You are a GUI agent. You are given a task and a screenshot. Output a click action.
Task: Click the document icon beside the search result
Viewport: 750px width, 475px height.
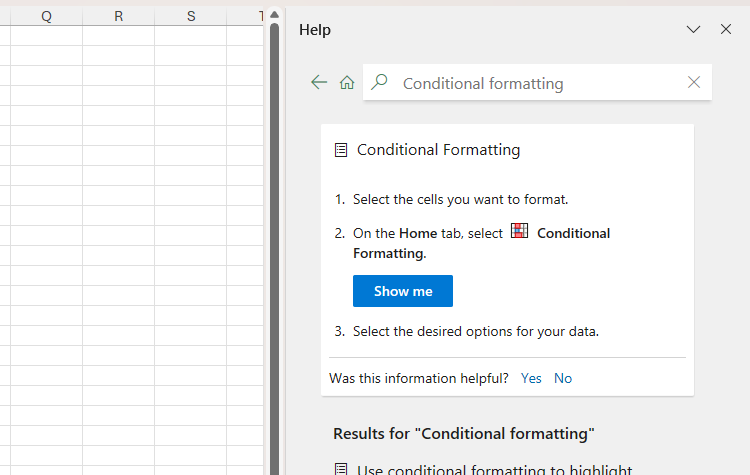pos(341,469)
